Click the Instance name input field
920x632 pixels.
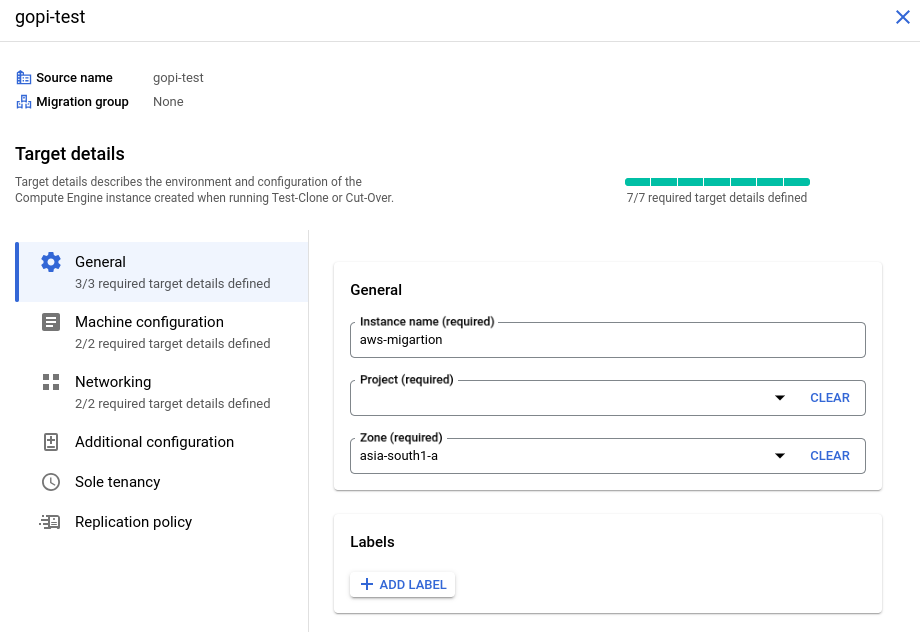pyautogui.click(x=608, y=340)
